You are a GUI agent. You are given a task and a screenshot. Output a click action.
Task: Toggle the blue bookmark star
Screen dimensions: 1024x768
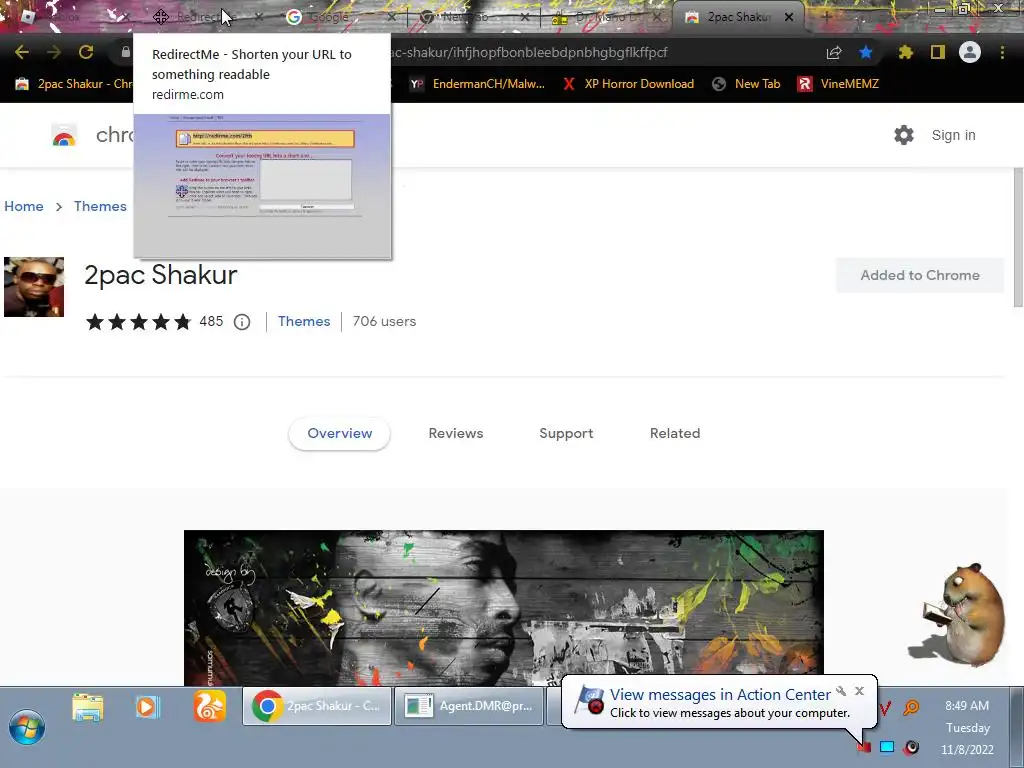click(866, 52)
